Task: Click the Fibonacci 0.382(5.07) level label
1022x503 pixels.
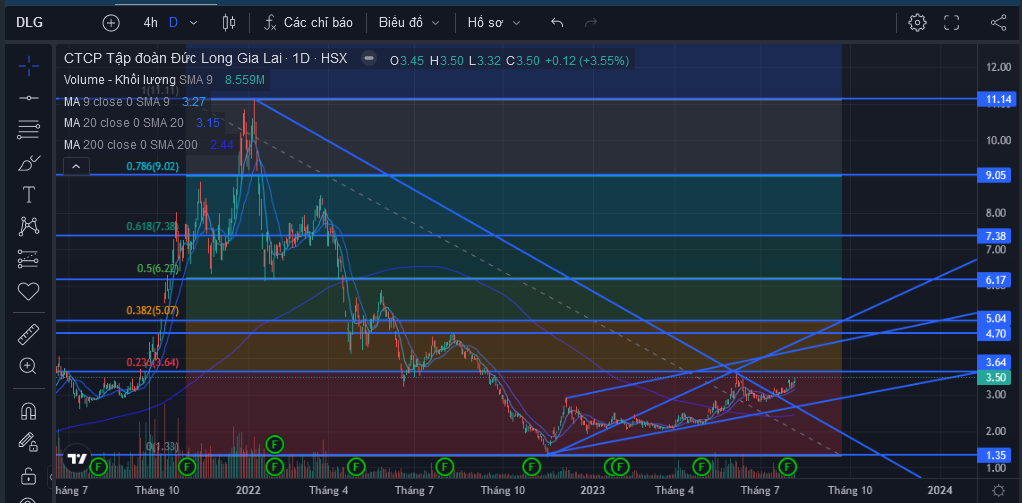Action: [x=153, y=311]
